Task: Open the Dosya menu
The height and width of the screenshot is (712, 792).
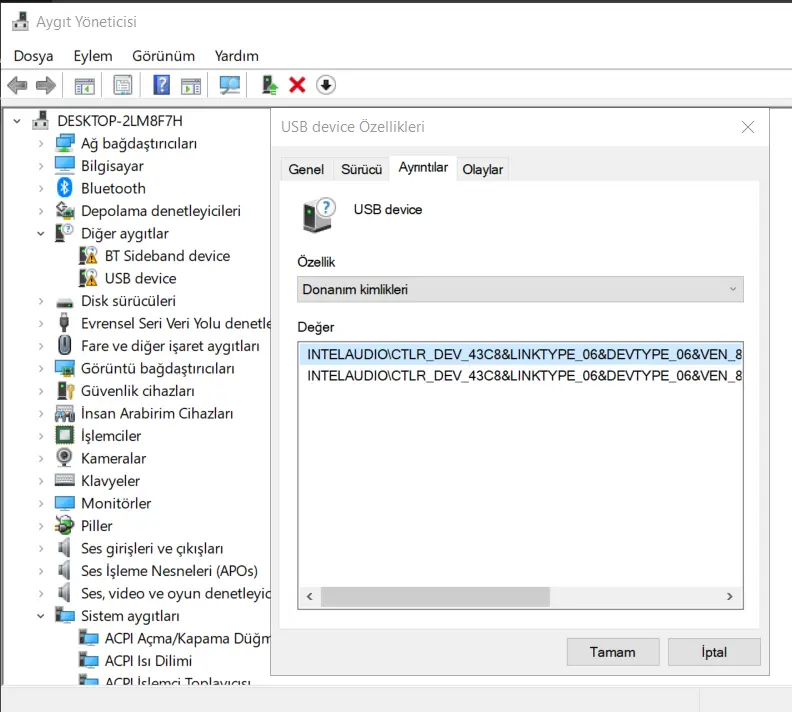Action: click(x=33, y=56)
